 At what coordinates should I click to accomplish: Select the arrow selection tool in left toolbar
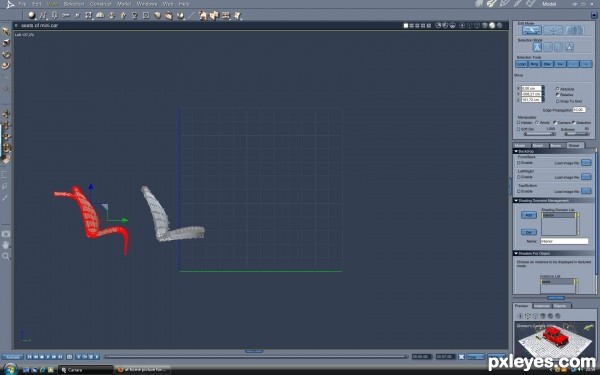pyautogui.click(x=6, y=31)
